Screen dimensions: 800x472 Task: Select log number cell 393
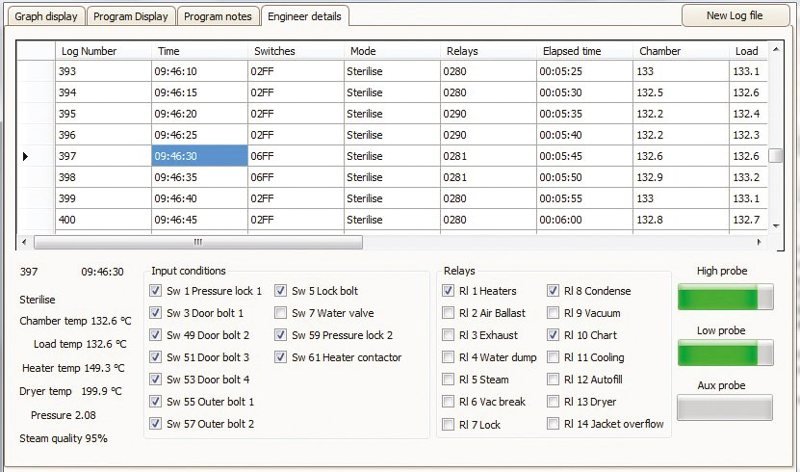103,71
